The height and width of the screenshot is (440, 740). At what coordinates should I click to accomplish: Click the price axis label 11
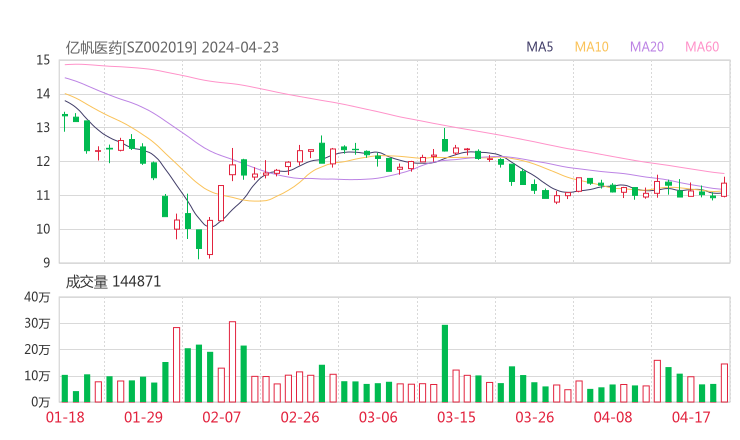click(43, 195)
